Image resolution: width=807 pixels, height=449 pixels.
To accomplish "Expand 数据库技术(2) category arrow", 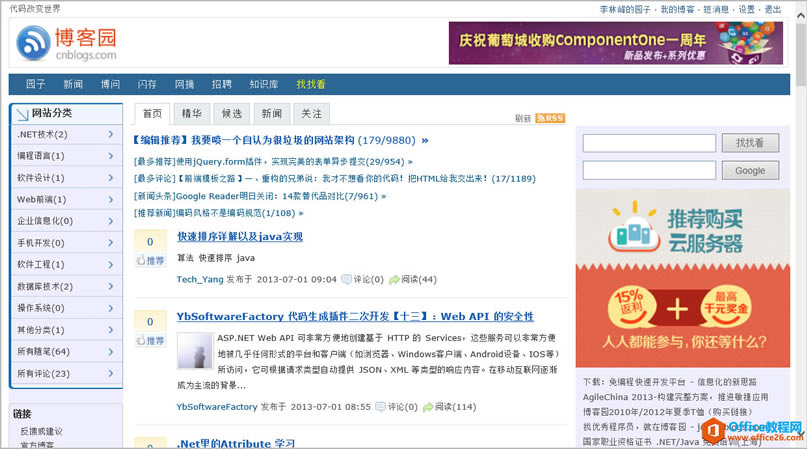I will (x=111, y=286).
